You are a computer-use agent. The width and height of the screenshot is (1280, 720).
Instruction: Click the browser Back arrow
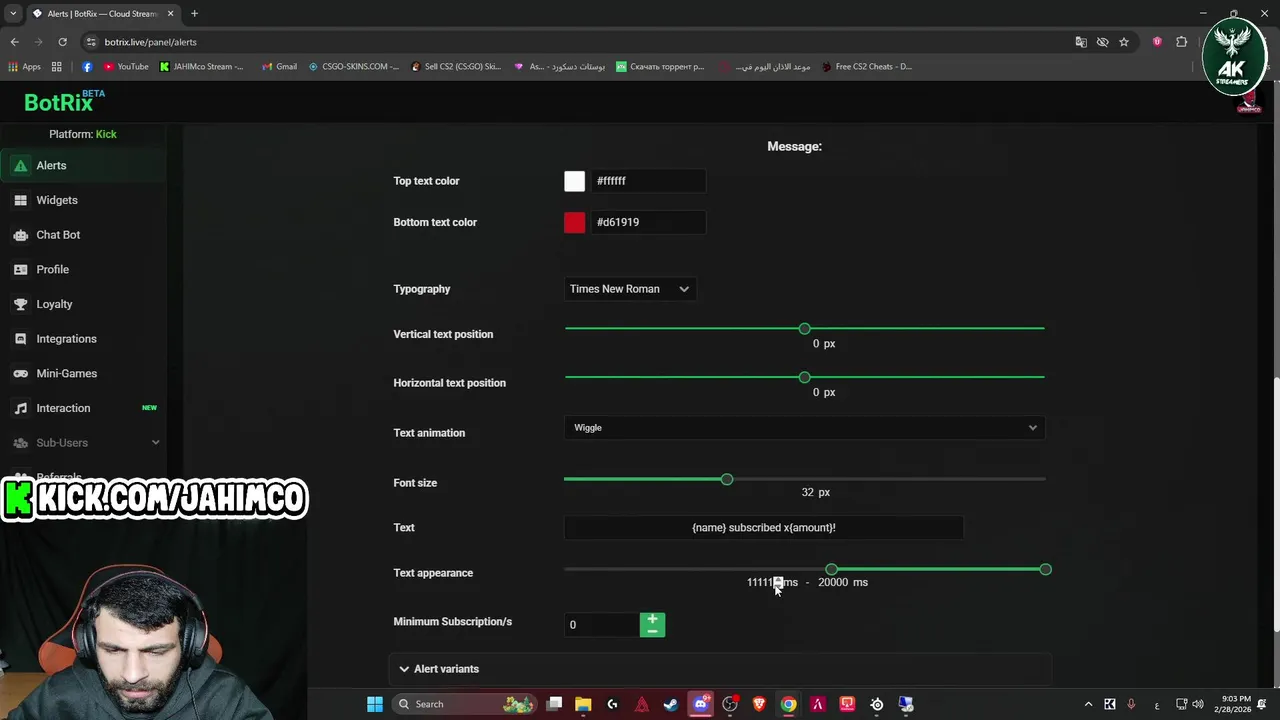tap(15, 42)
